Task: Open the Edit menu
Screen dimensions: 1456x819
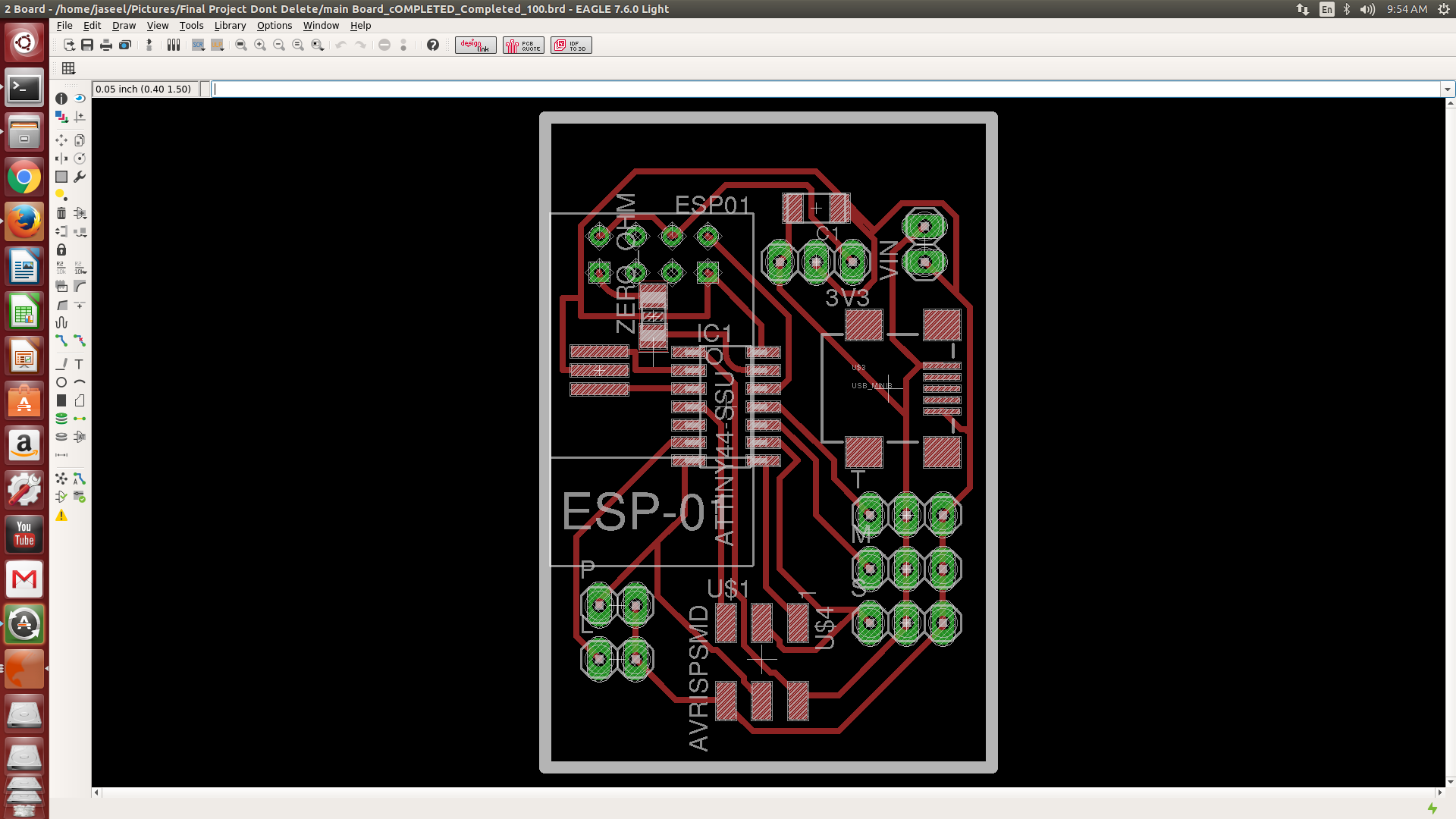Action: (x=93, y=26)
